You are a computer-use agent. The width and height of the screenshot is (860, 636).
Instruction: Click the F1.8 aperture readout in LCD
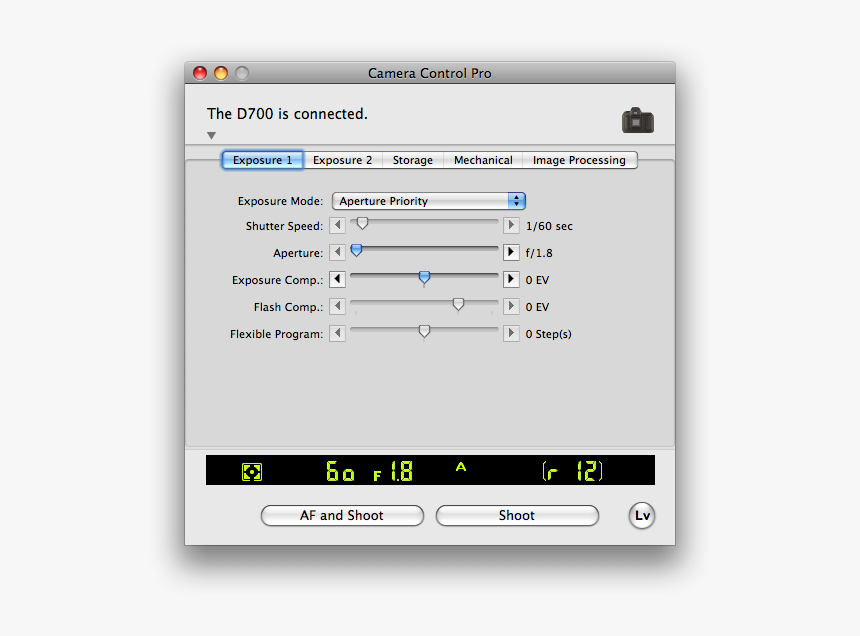point(393,471)
